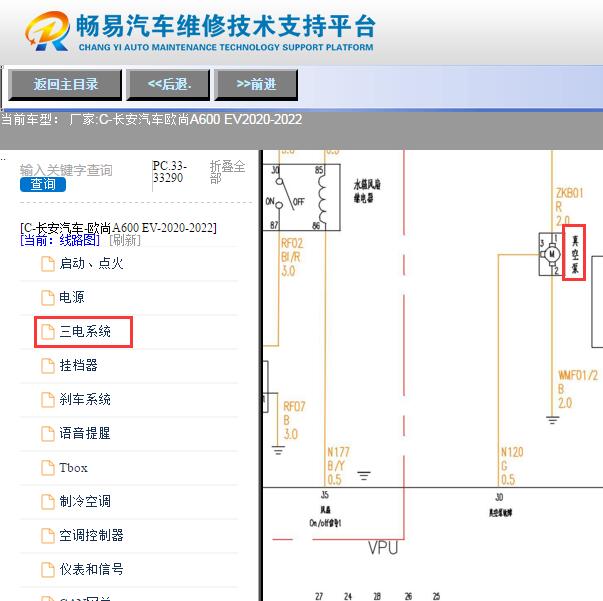Viewport: 603px width, 601px height.
Task: Open the 语音提醒 tree item
Action: tap(85, 433)
